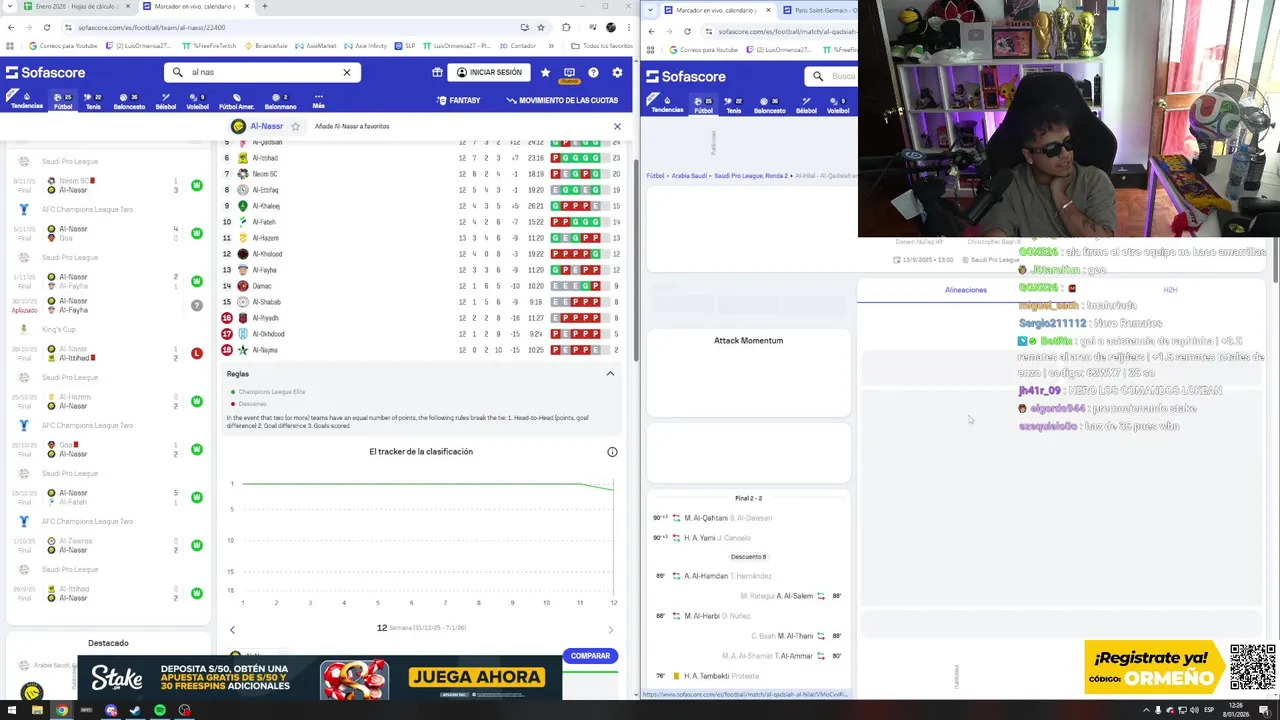Open Windows Start menu
This screenshot has height=720, width=1280.
click(12, 710)
